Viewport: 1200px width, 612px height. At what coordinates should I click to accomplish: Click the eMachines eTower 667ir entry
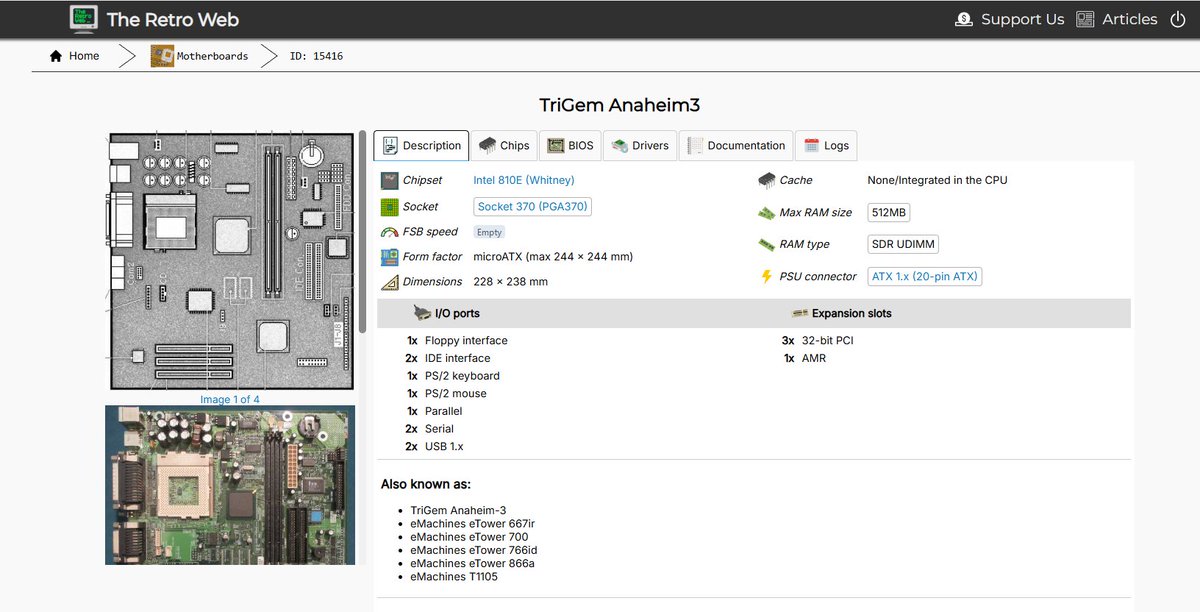473,524
